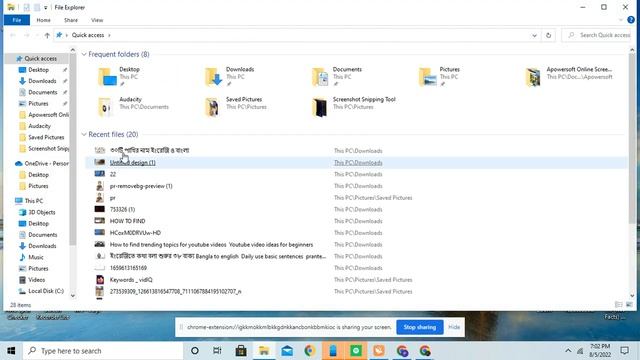The image size is (640, 360).
Task: Open Cortana circle icon on taskbar
Action: click(x=195, y=351)
